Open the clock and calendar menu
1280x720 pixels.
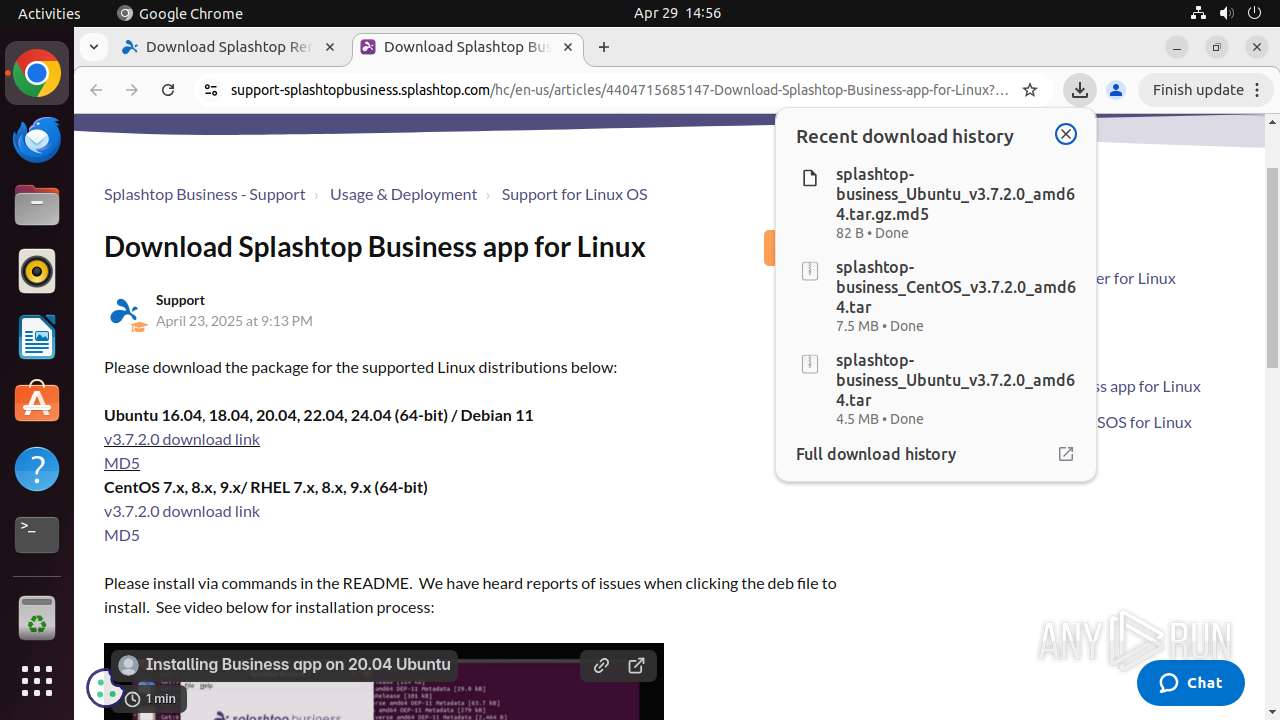click(677, 13)
